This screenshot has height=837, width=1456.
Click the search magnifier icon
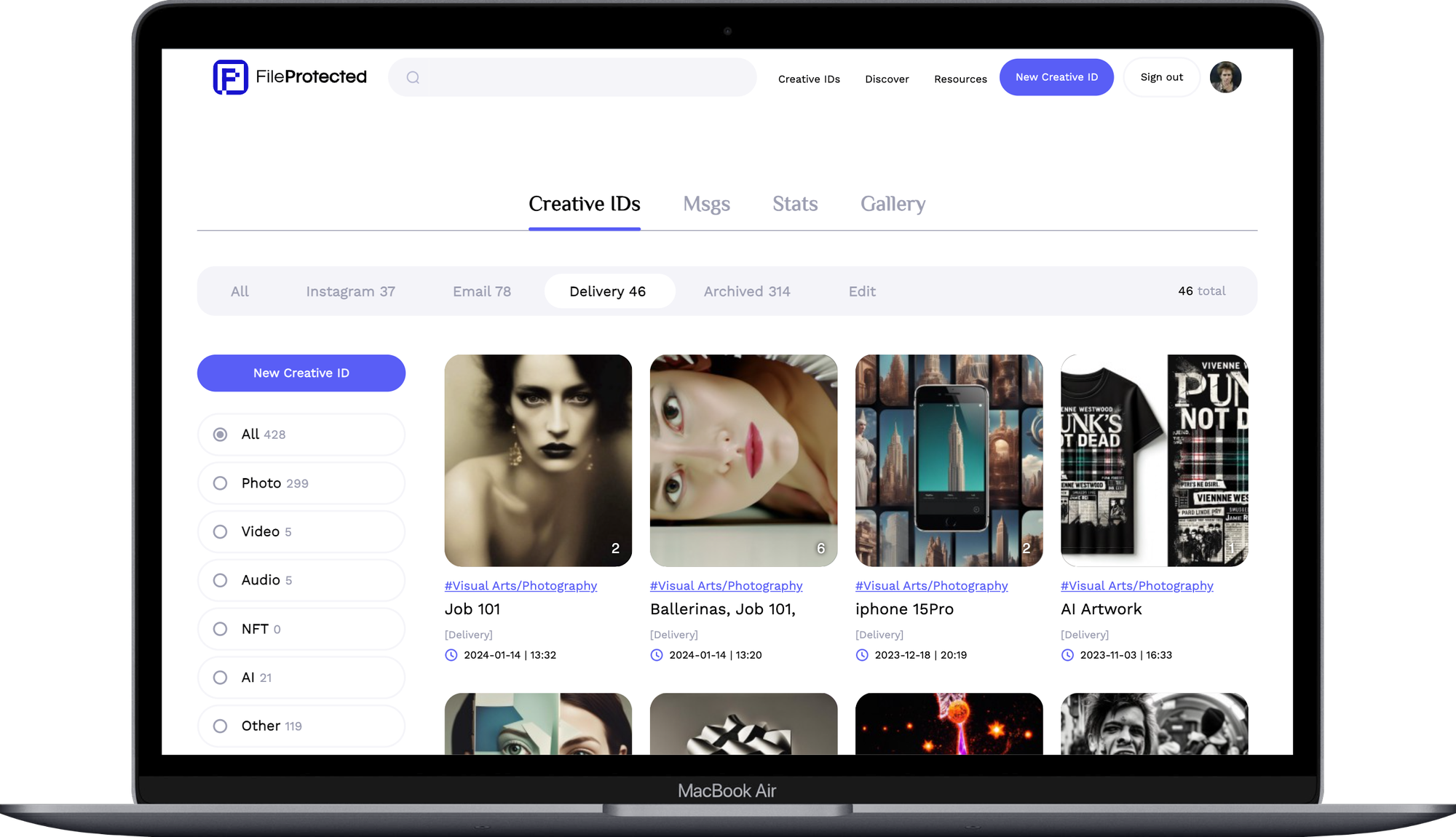tap(413, 78)
